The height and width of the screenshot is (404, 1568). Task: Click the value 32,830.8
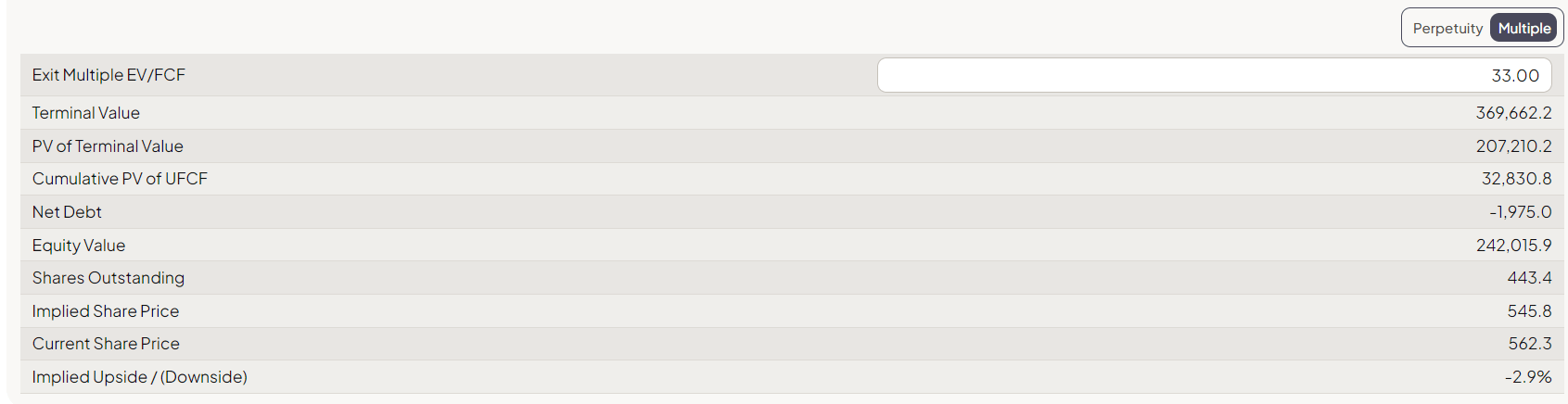coord(1516,179)
